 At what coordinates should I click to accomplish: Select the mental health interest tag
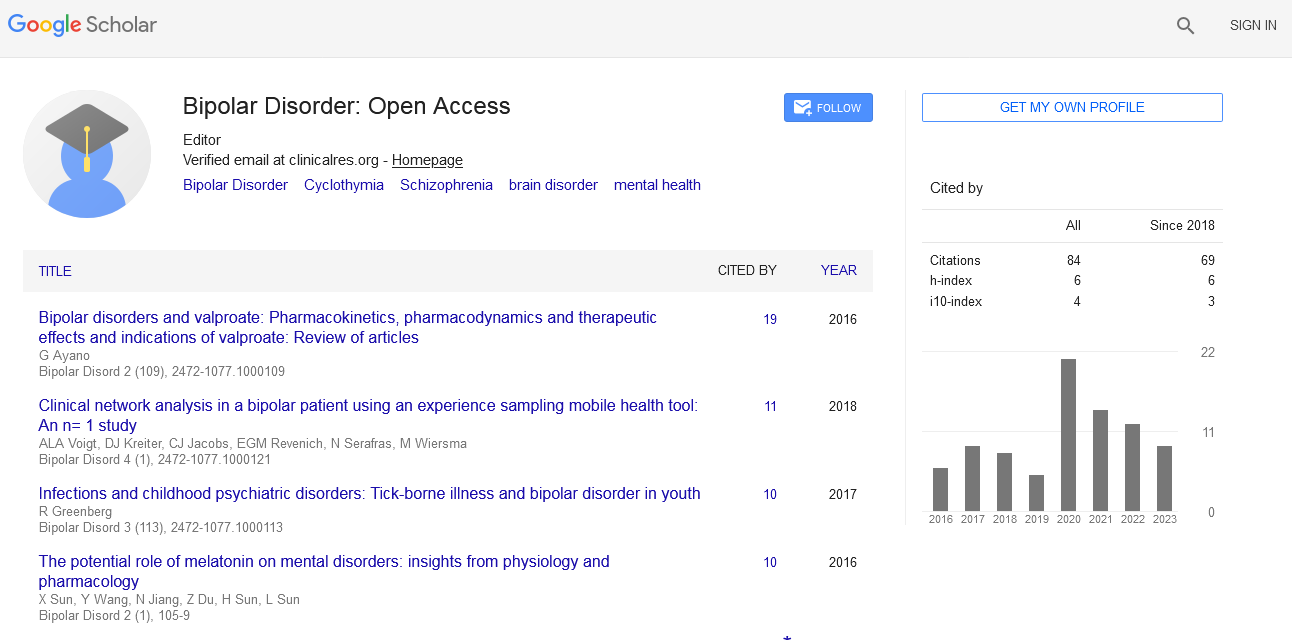pos(657,185)
